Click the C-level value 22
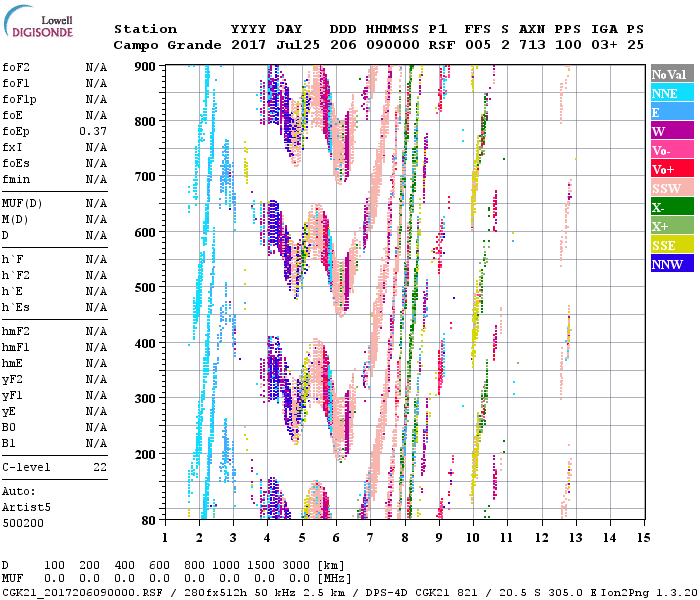This screenshot has width=700, height=600. coord(100,467)
